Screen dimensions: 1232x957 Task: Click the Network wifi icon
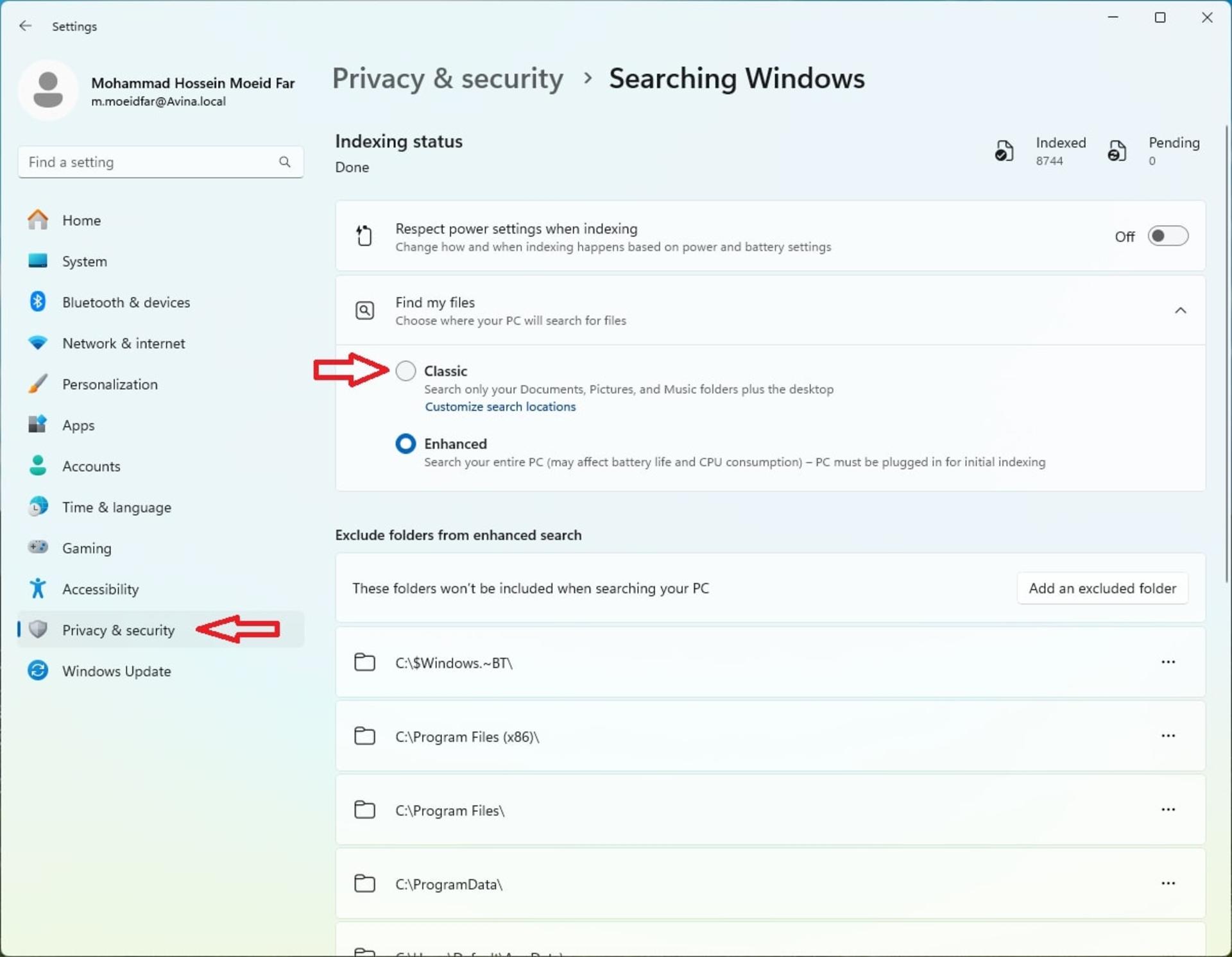tap(38, 343)
